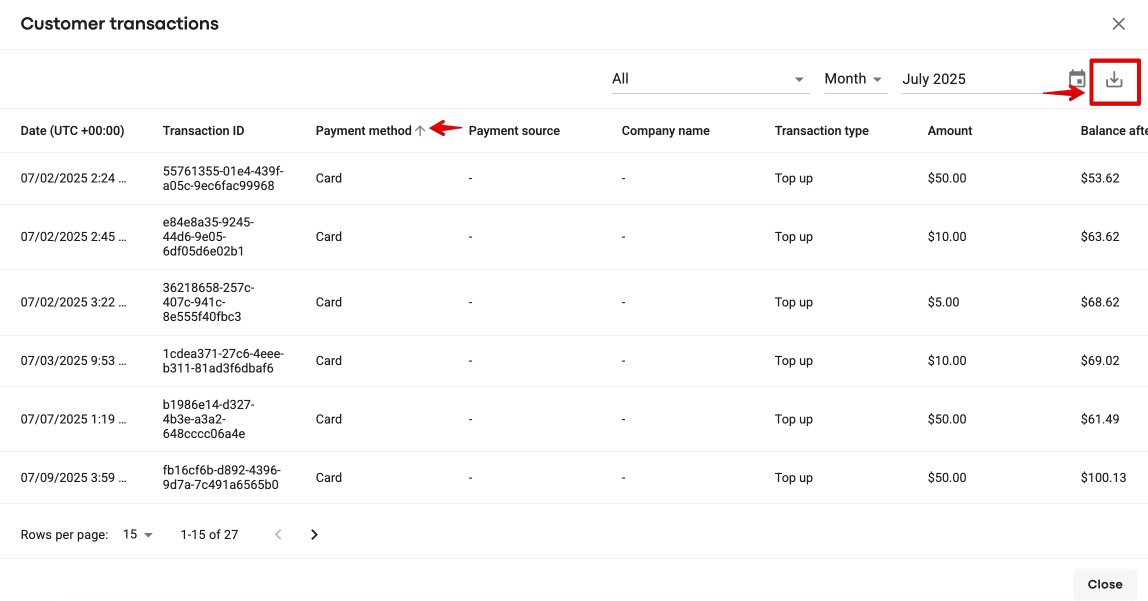The height and width of the screenshot is (601, 1148).
Task: Go to previous page of transactions
Action: tap(279, 535)
